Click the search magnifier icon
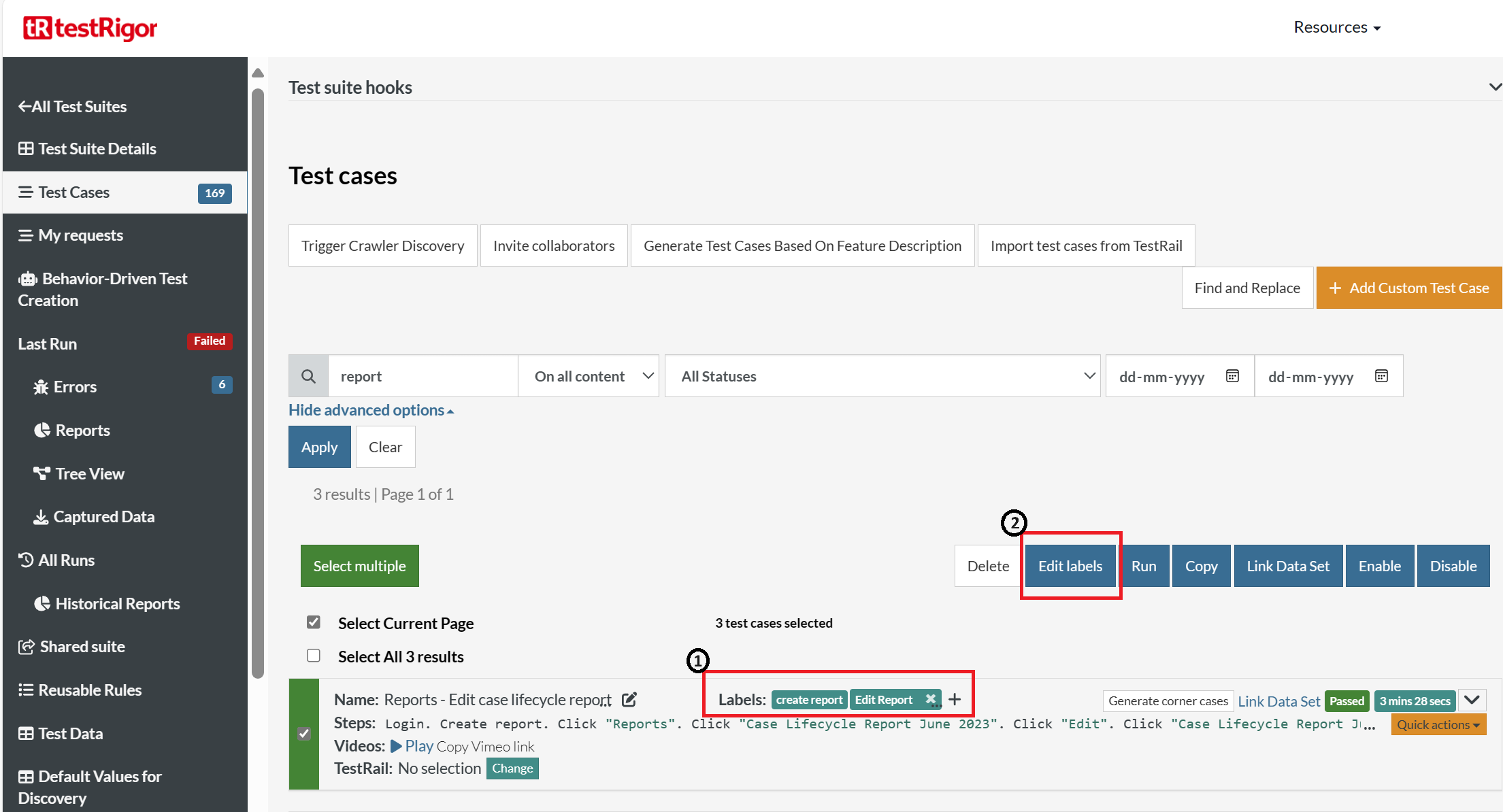1503x812 pixels. 308,376
